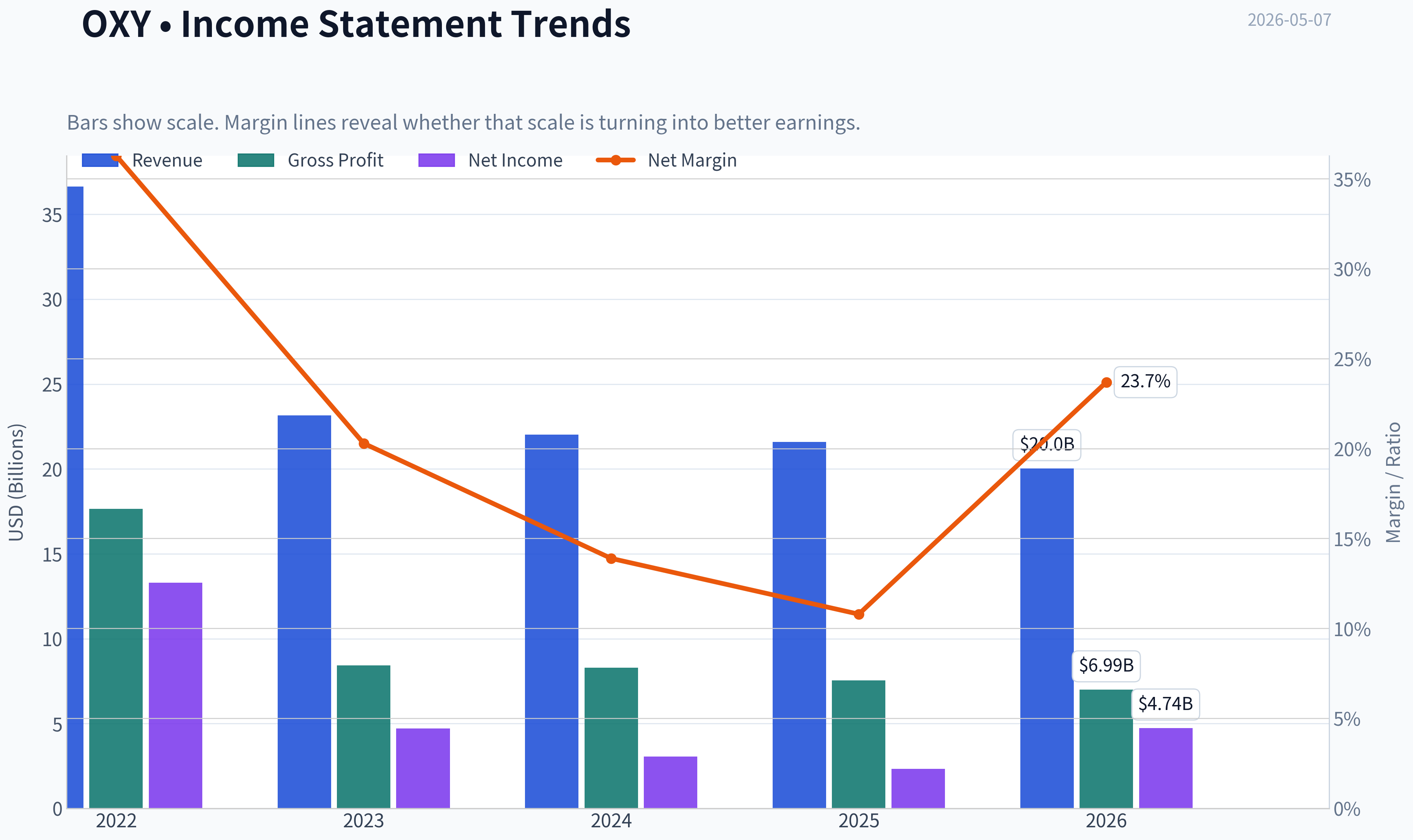Click the 2023 Net Income bar
Screen dimensions: 1413x840
click(423, 768)
